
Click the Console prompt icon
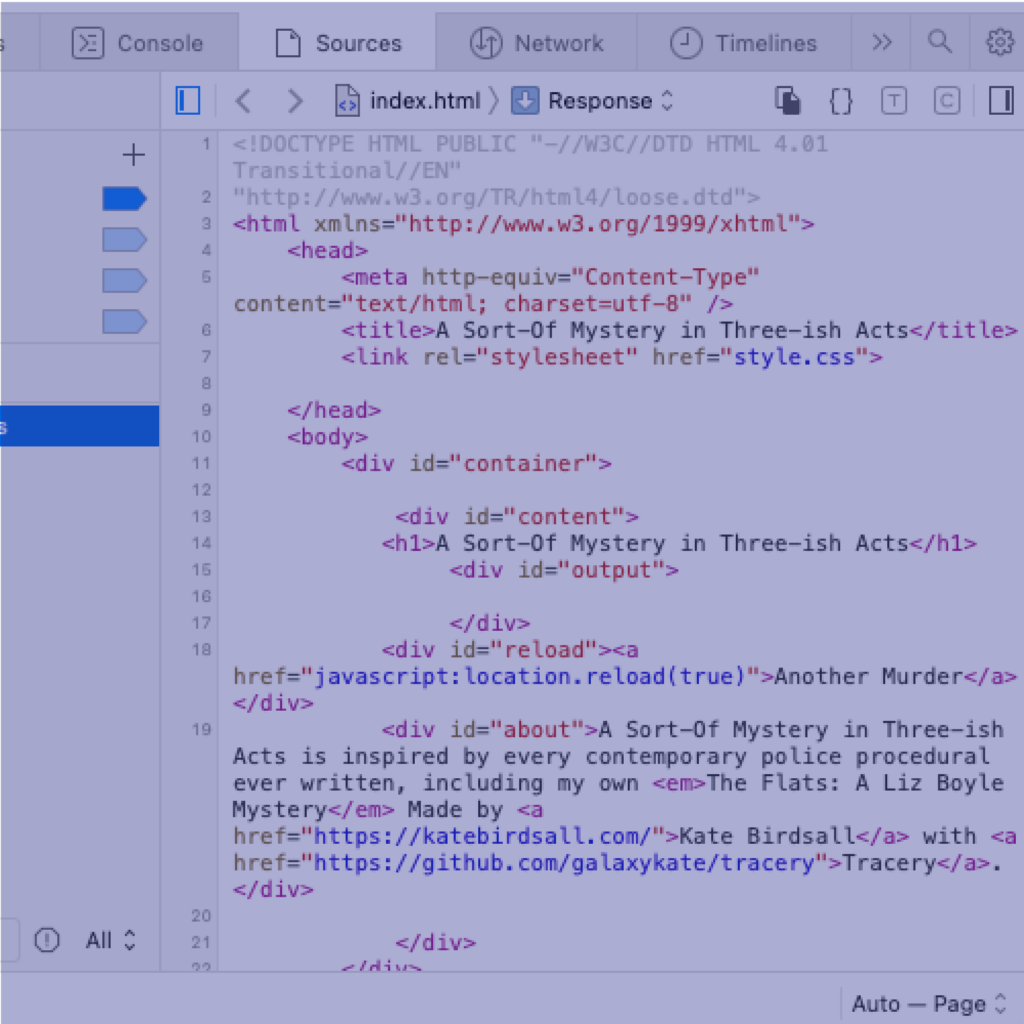[88, 43]
